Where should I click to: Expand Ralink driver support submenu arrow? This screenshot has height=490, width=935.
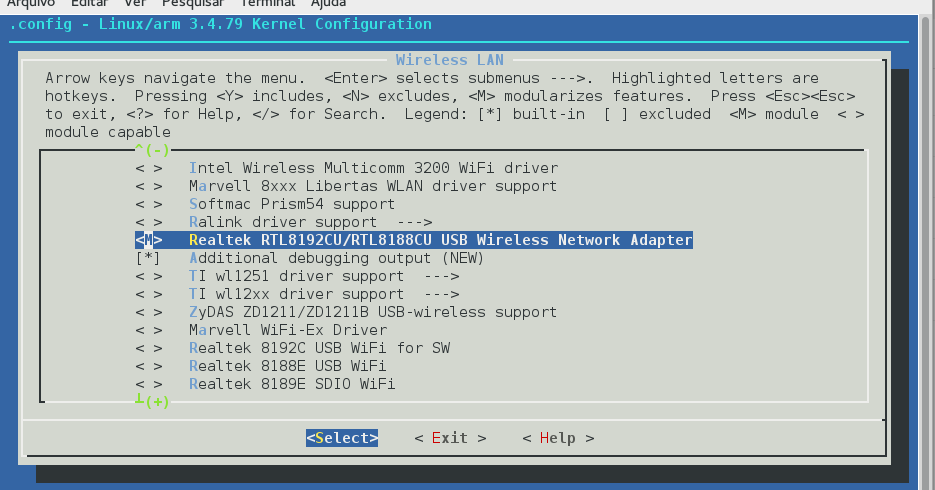[414, 222]
